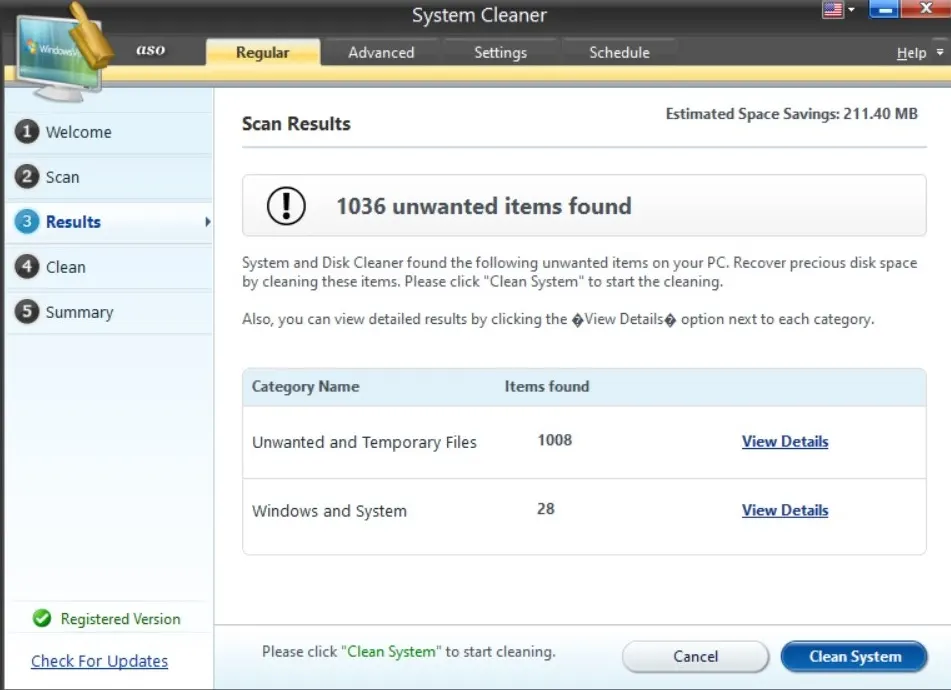Image resolution: width=951 pixels, height=690 pixels.
Task: Click the number 2 Scan step icon
Action: click(27, 177)
